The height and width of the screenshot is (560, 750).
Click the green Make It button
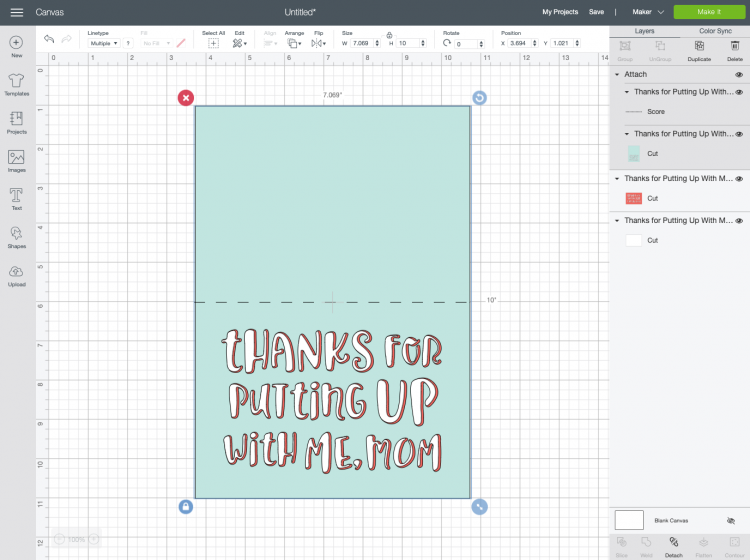709,12
